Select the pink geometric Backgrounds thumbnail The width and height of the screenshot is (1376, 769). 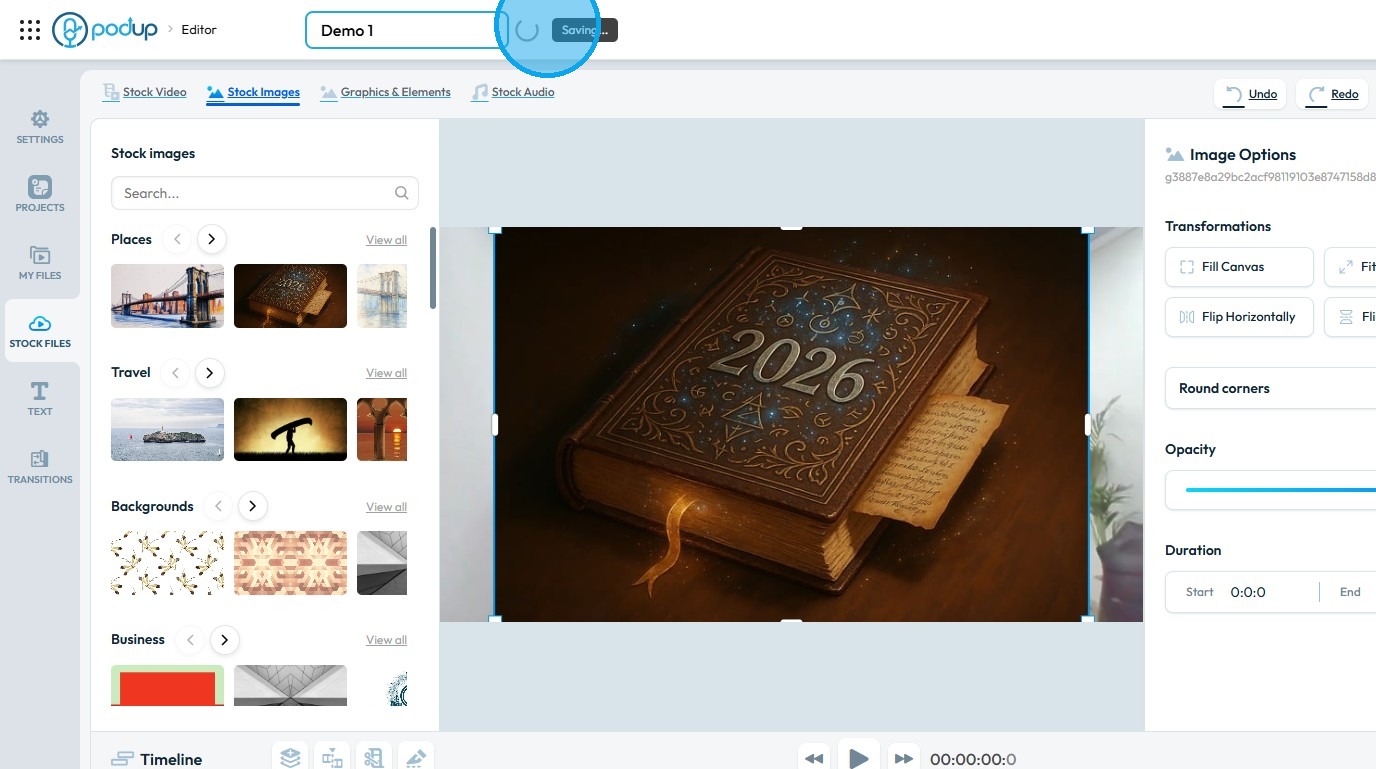(x=290, y=563)
